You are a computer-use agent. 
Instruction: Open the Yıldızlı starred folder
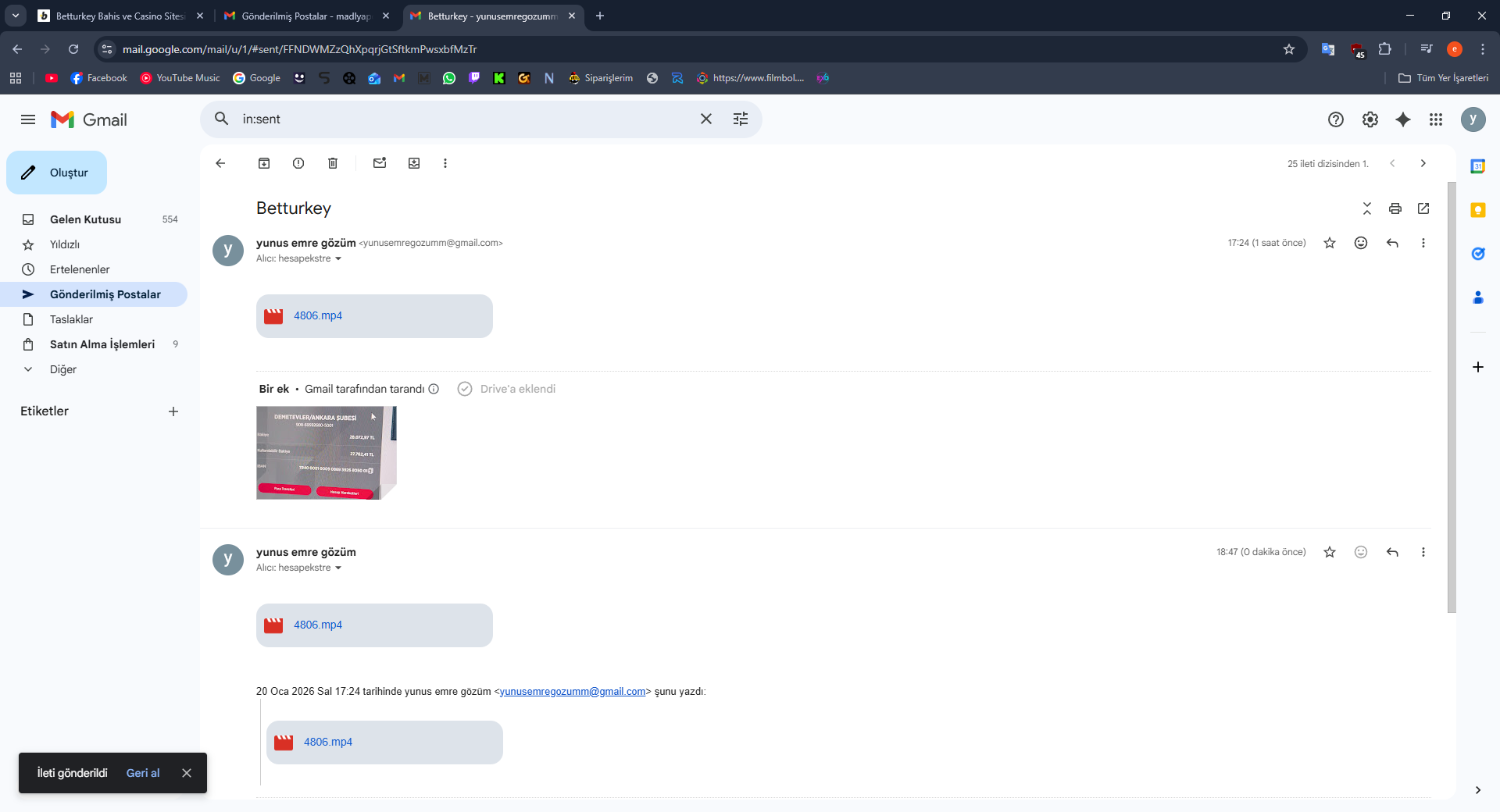[94, 244]
